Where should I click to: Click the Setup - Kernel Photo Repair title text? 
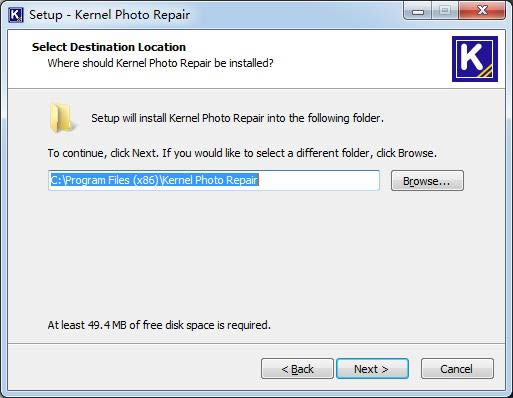click(109, 15)
